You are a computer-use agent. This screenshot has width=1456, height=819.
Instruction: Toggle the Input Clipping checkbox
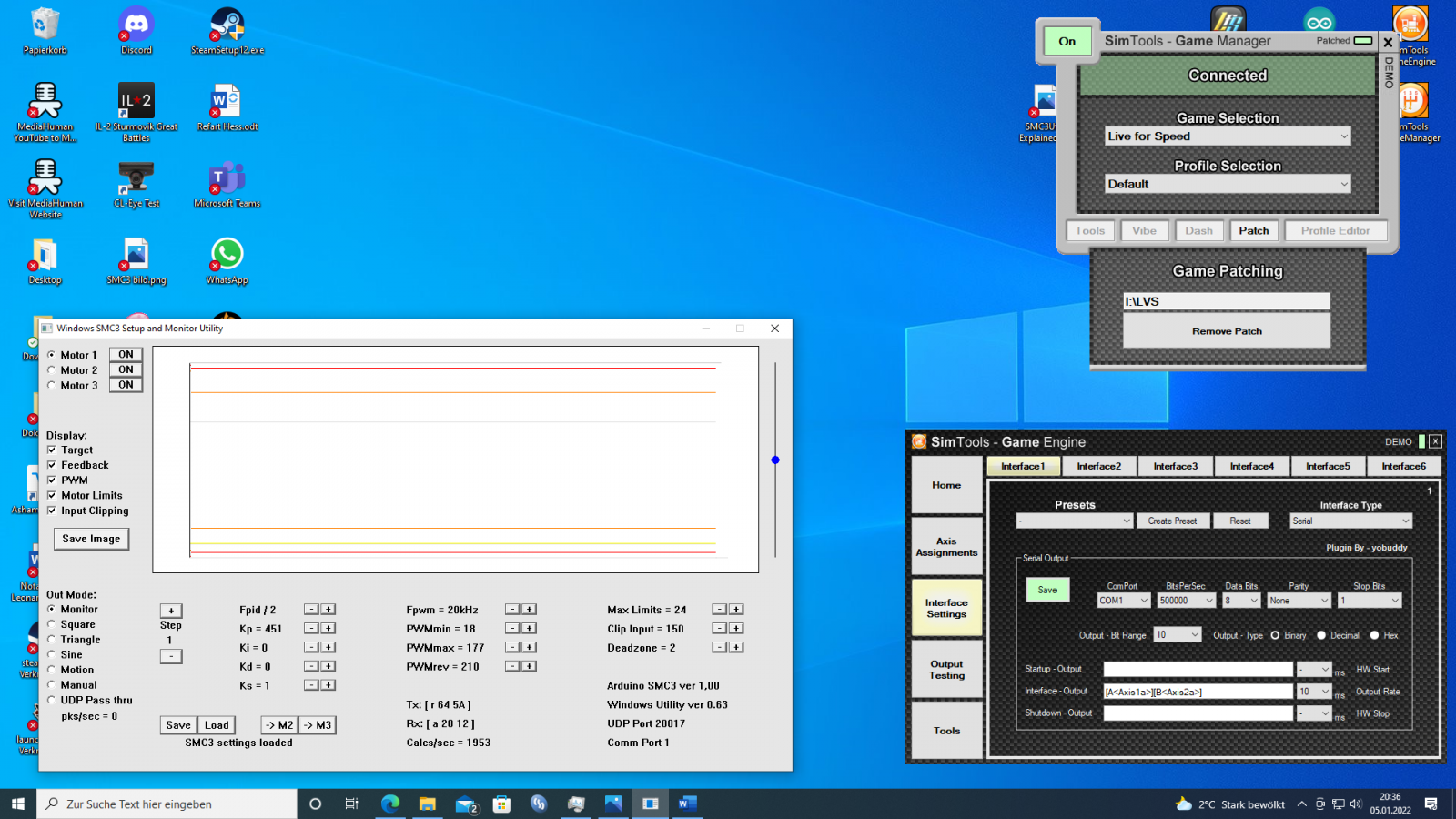52,511
